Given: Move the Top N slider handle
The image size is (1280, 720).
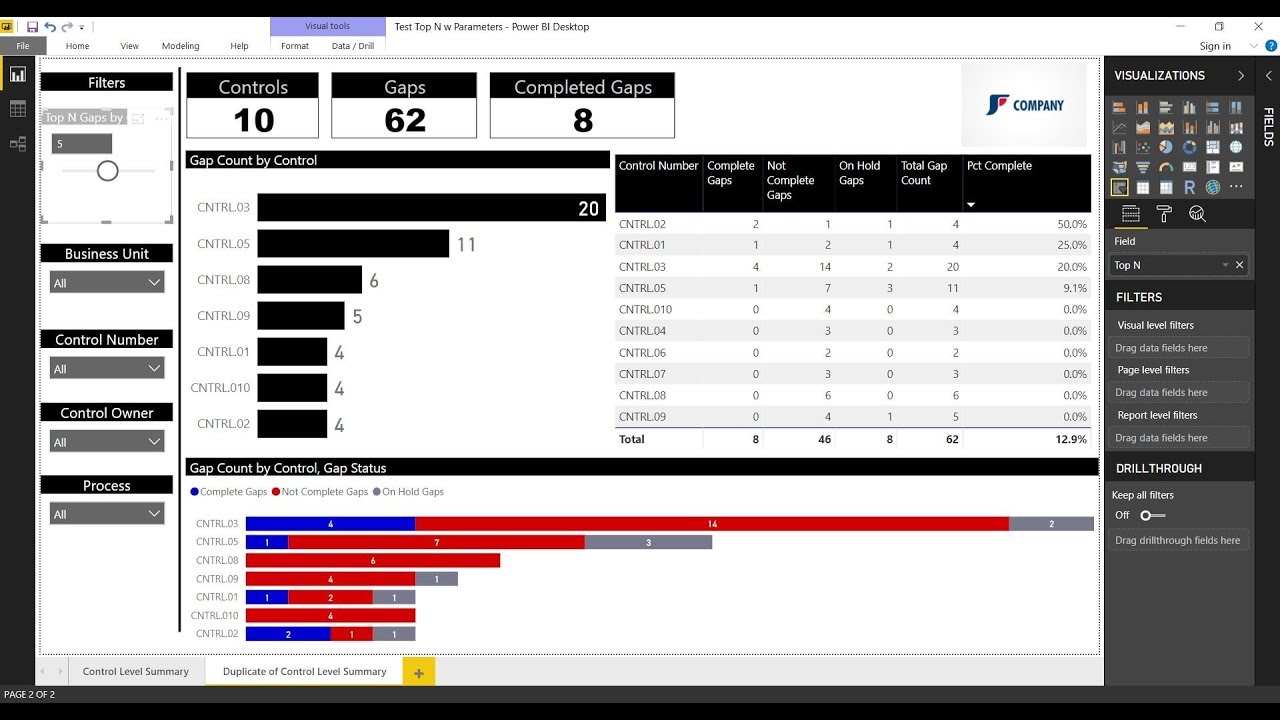Looking at the screenshot, I should (x=108, y=171).
